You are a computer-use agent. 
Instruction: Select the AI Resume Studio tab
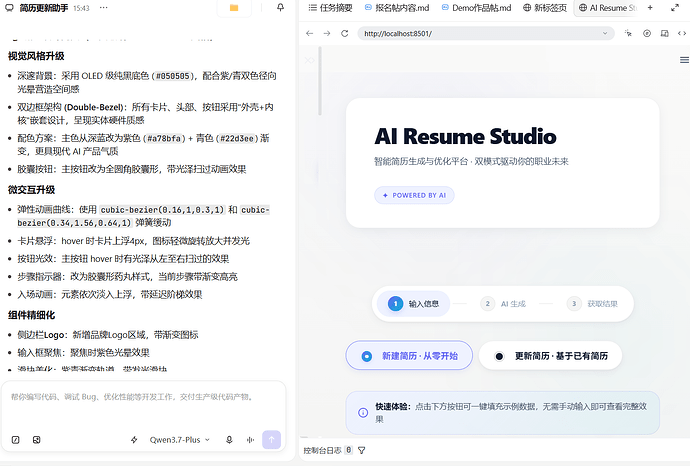[x=607, y=8]
